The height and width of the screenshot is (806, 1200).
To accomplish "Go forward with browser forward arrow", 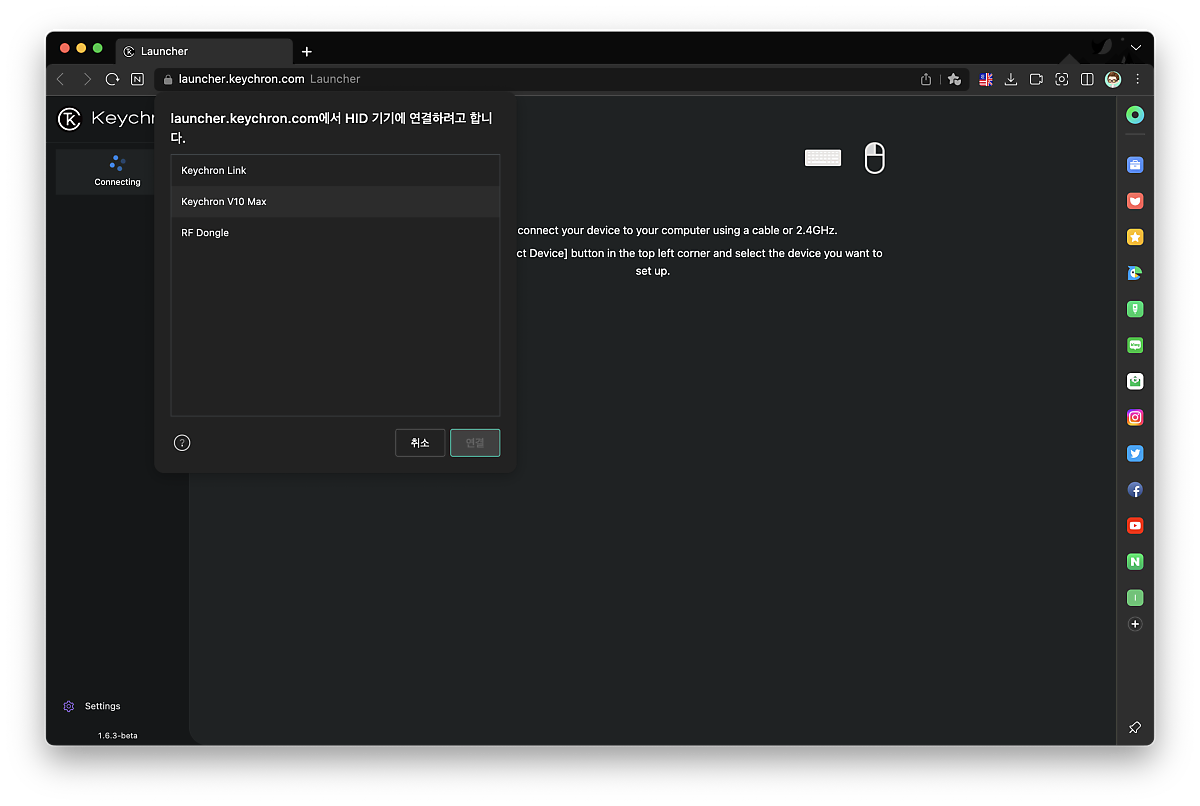I will point(87,79).
